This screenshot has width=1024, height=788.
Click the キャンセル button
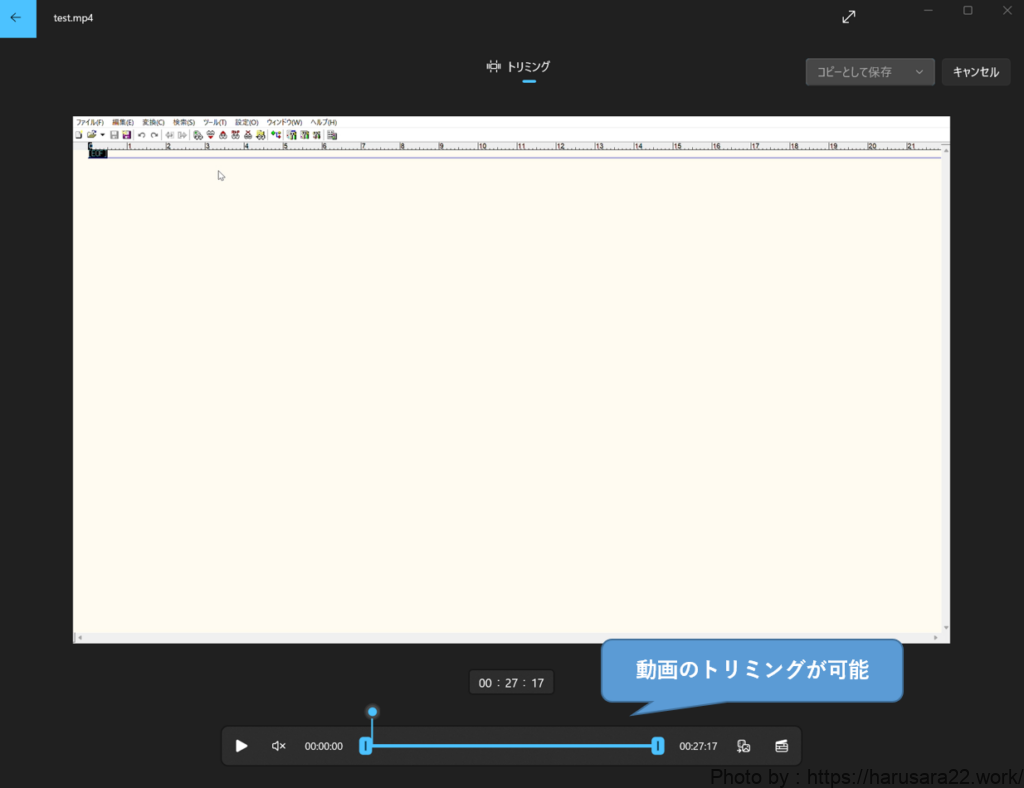(x=975, y=72)
